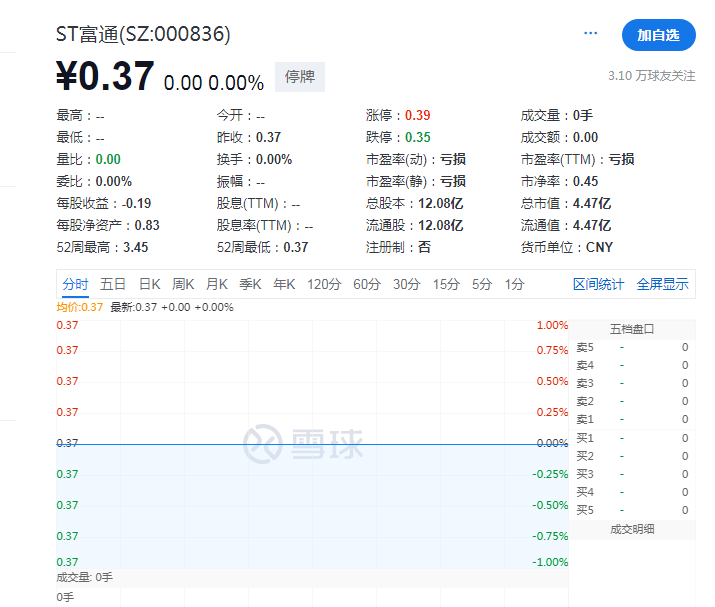Click 全屏显示 to view fullscreen
Image resolution: width=715 pixels, height=607 pixels.
[662, 284]
